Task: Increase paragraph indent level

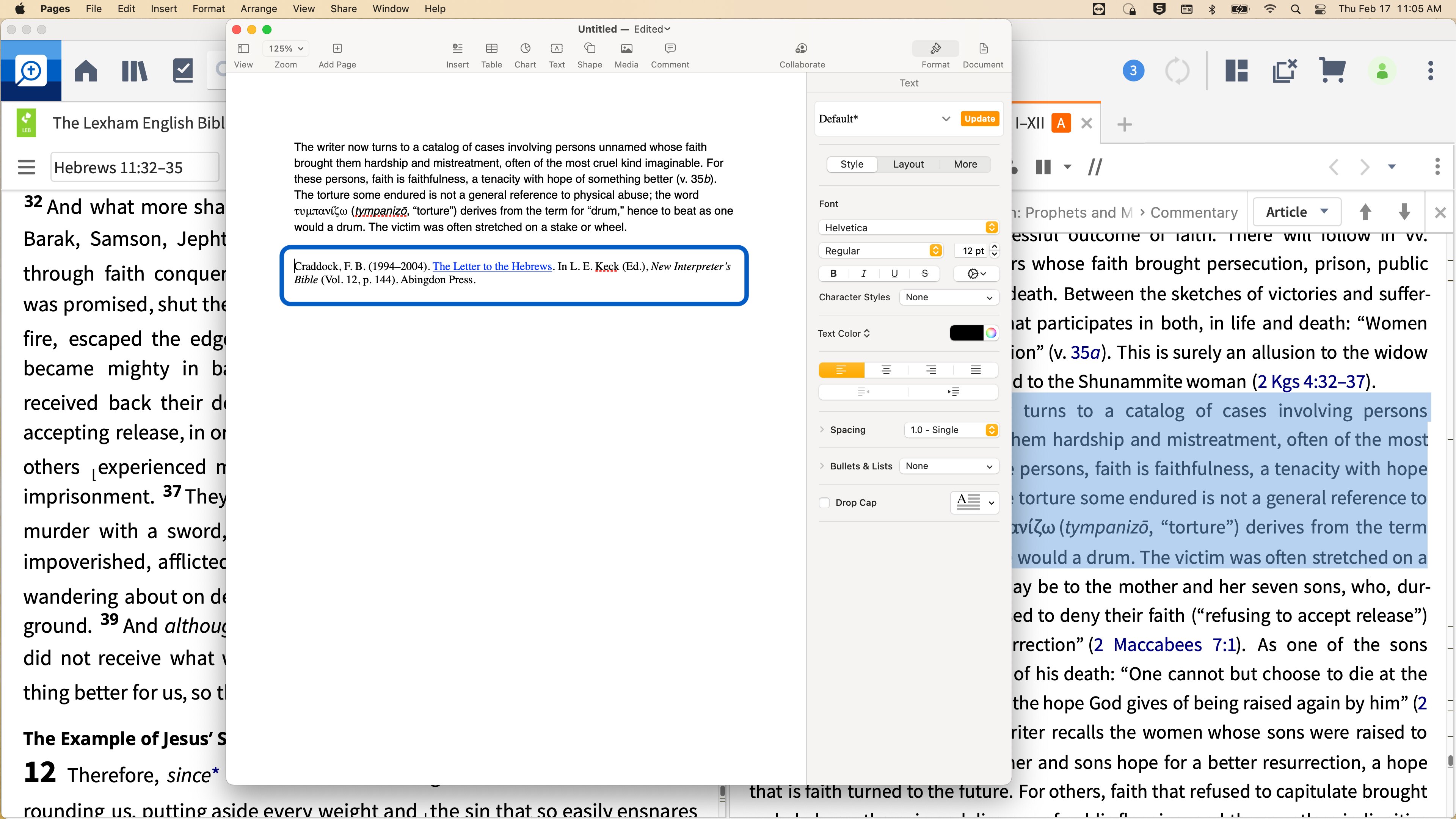Action: coord(954,392)
